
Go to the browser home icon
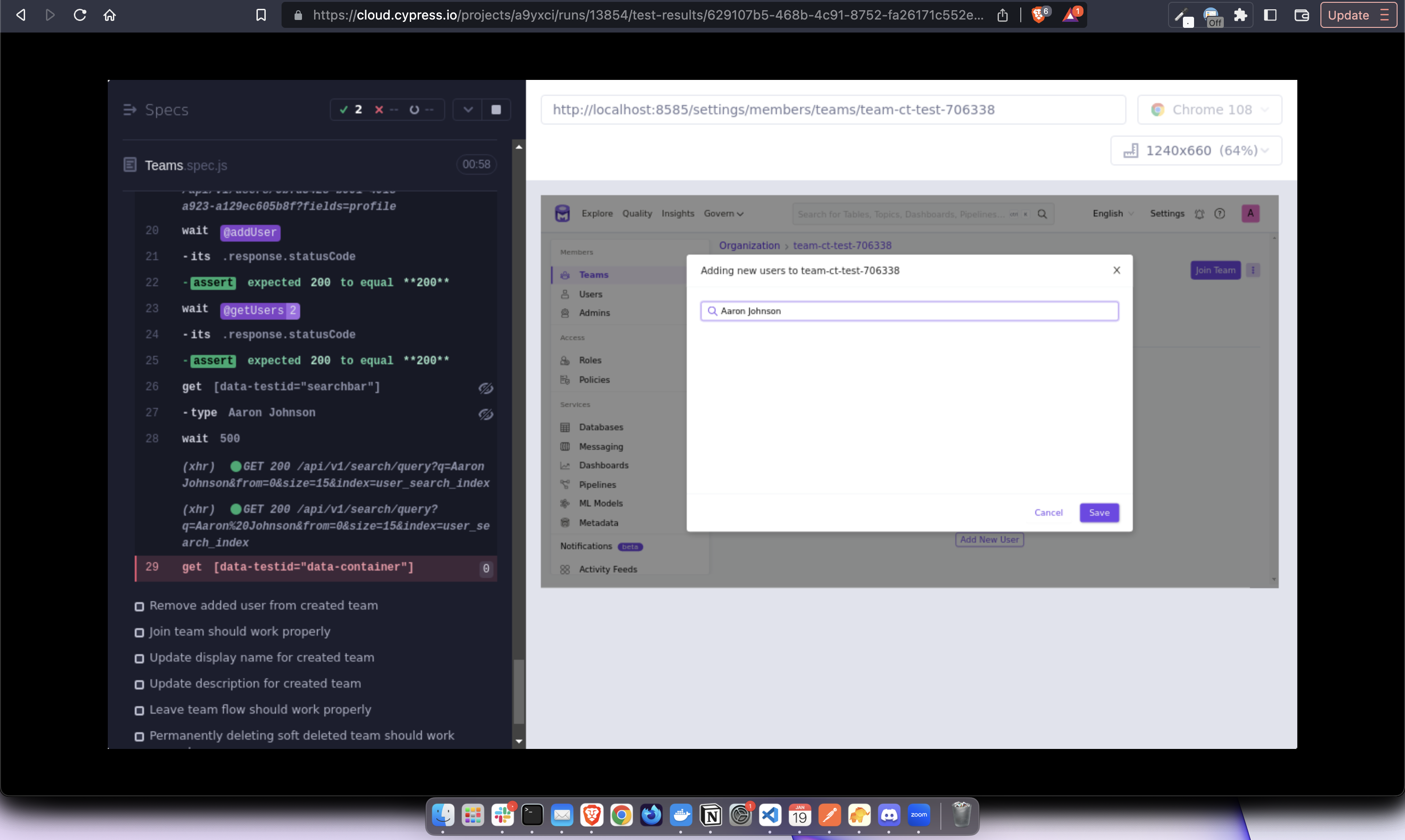109,15
